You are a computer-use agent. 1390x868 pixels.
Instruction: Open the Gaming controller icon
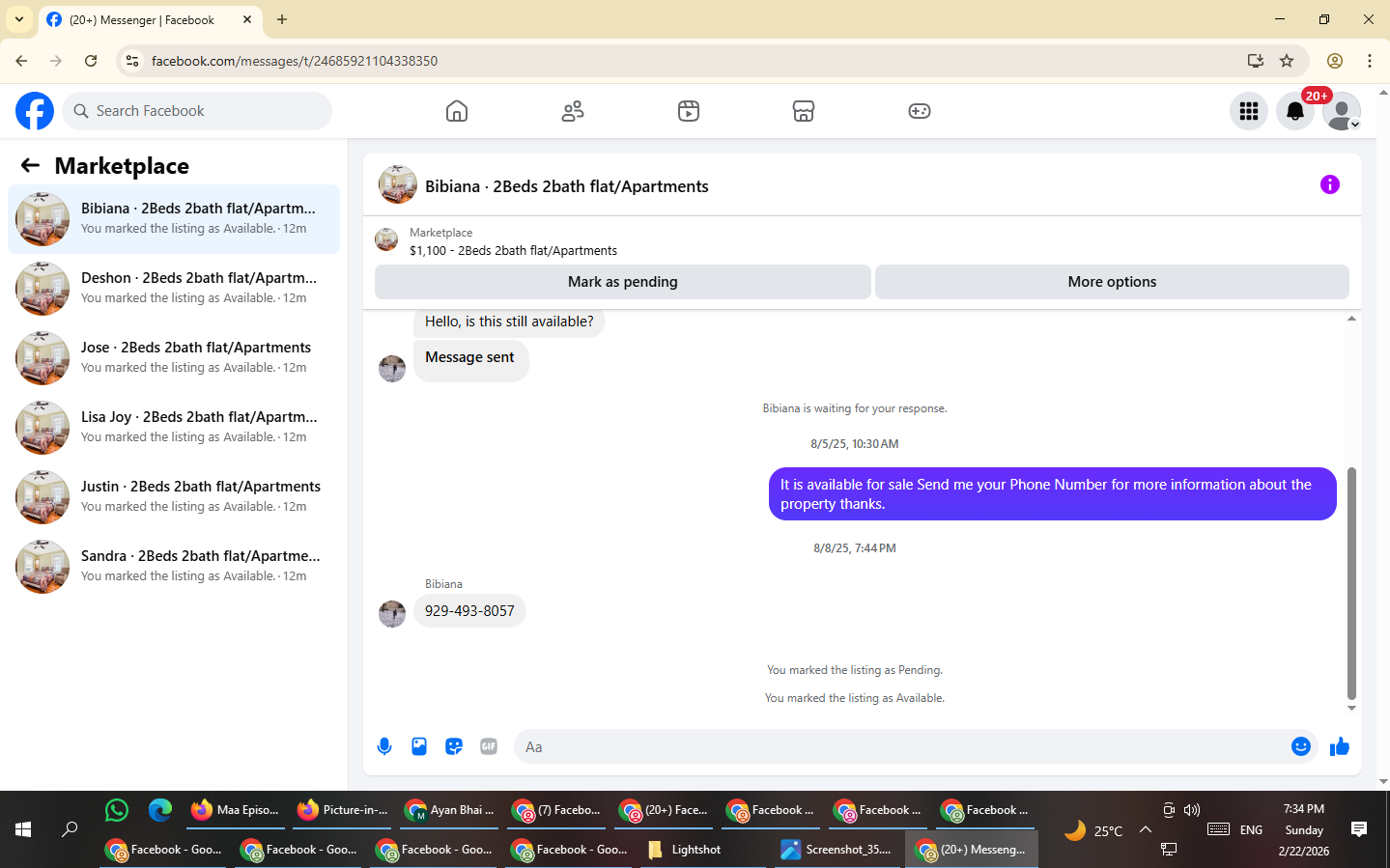pyautogui.click(x=920, y=111)
